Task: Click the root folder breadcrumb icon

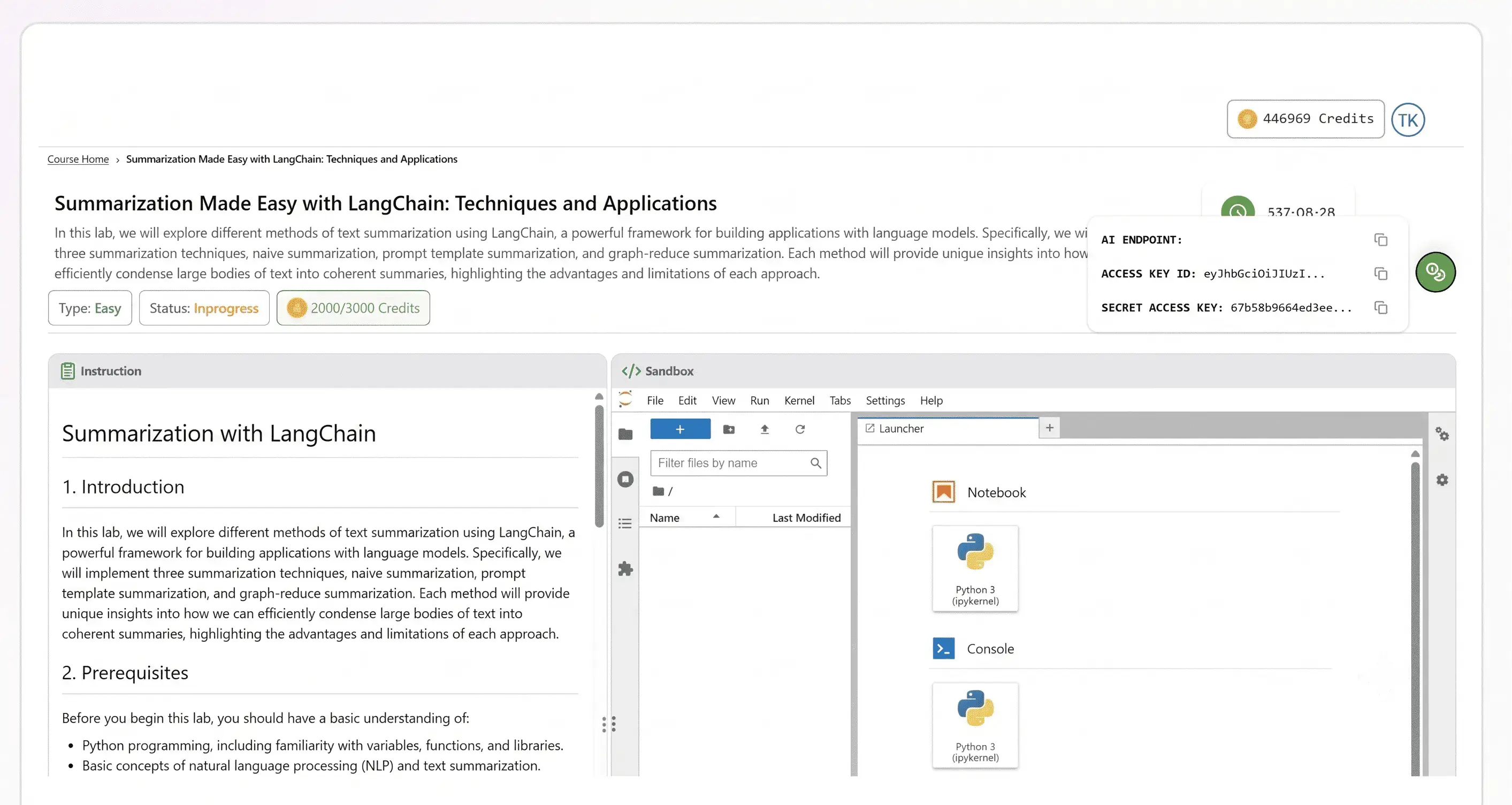Action: pyautogui.click(x=658, y=491)
